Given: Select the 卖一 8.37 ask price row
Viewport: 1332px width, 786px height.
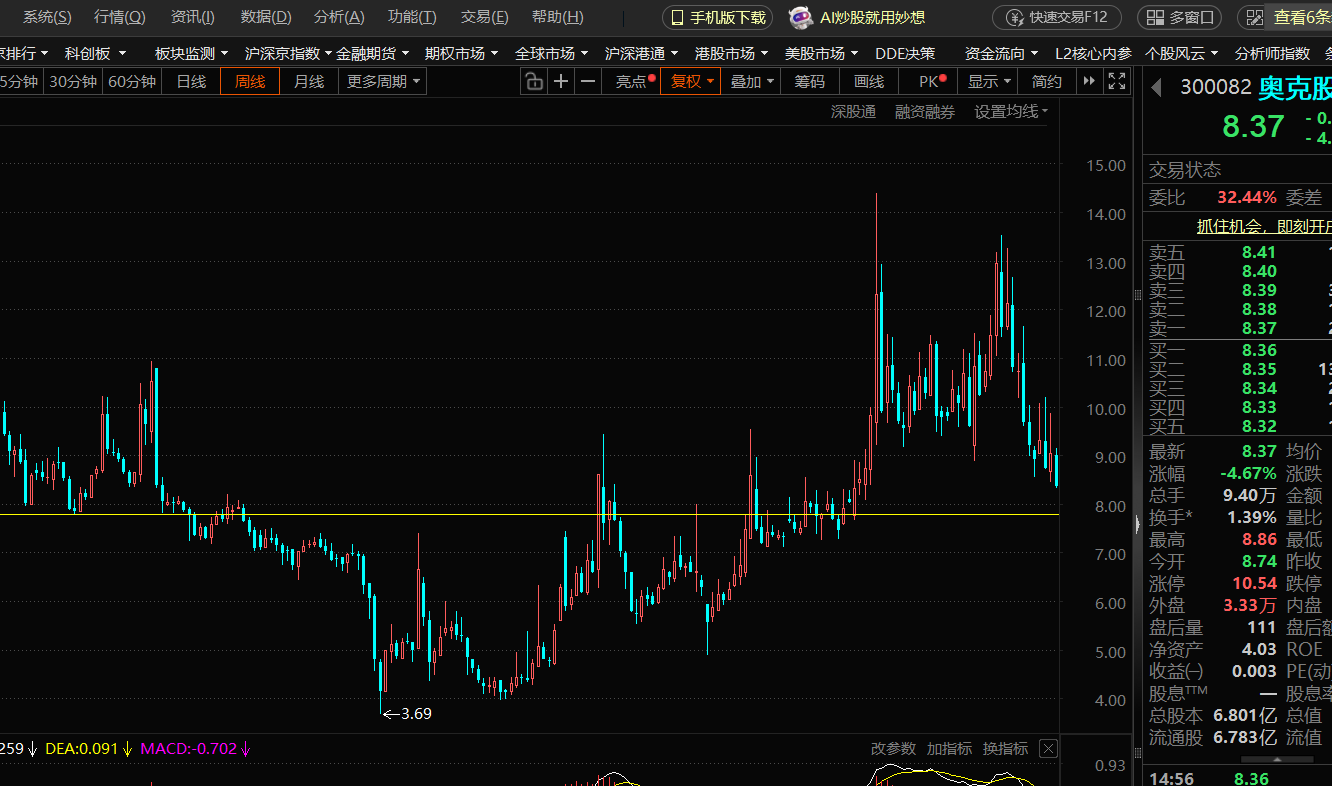Looking at the screenshot, I should [1240, 328].
